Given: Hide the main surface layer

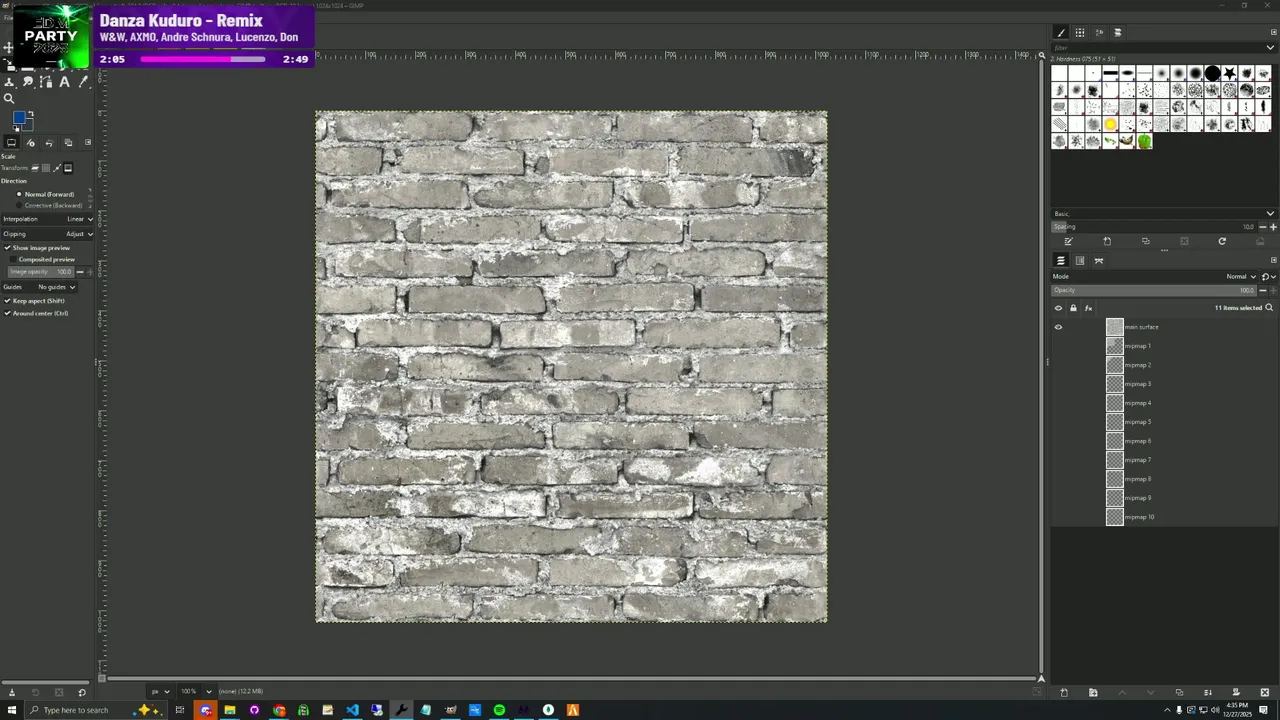Looking at the screenshot, I should pos(1058,327).
